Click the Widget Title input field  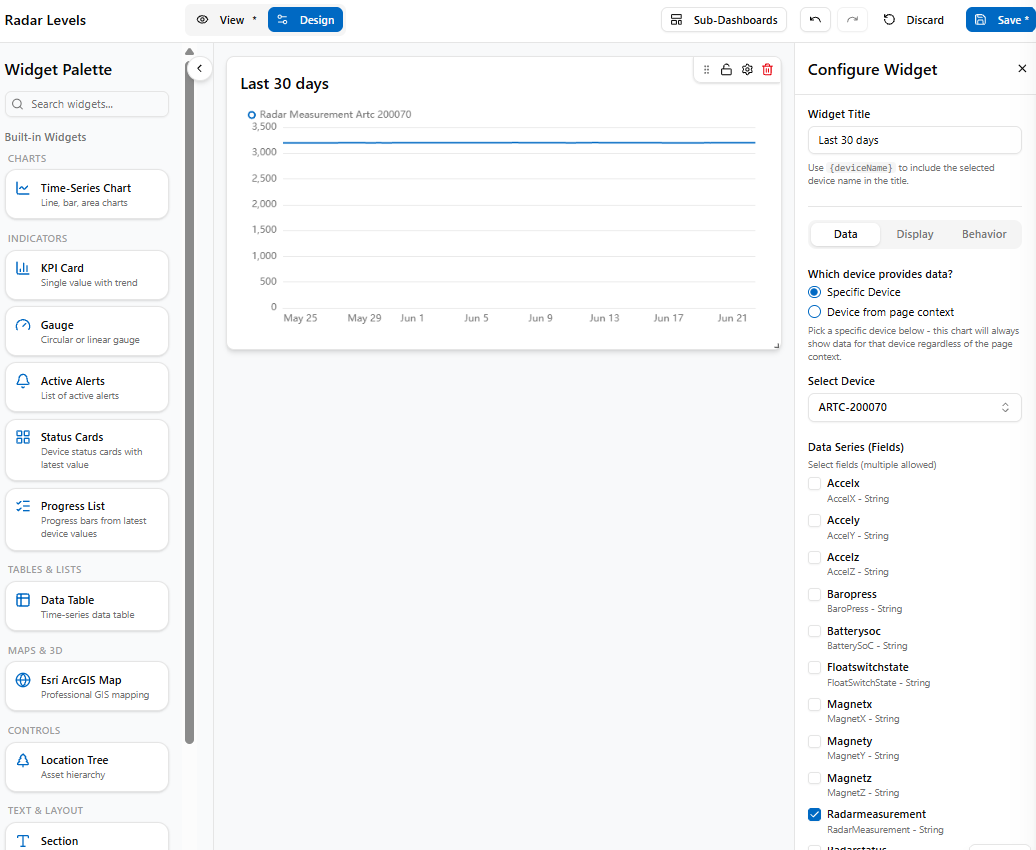click(914, 140)
